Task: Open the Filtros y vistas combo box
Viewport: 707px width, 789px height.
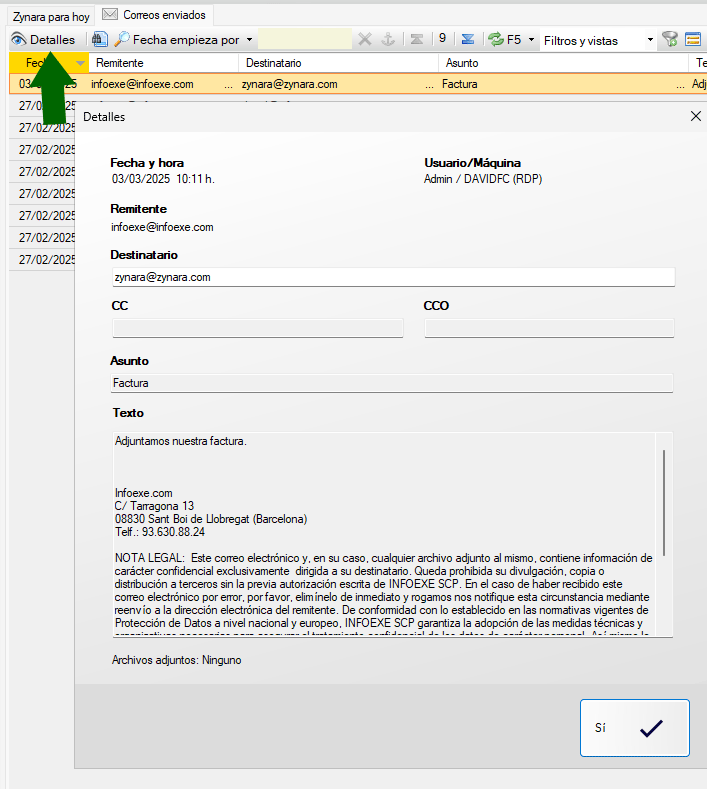Action: (x=597, y=40)
